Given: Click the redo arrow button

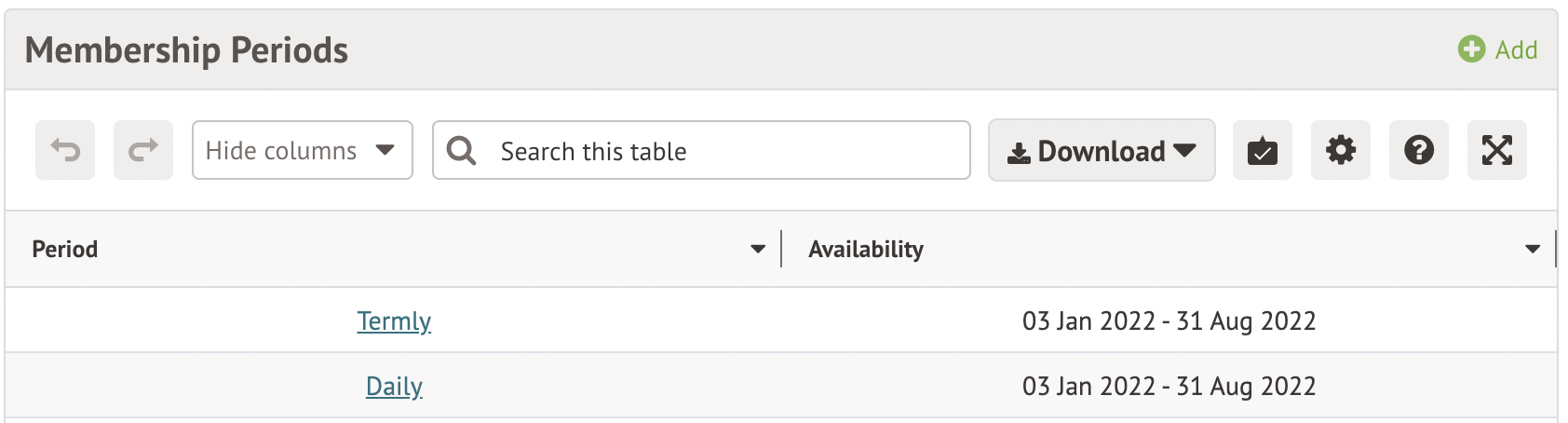Looking at the screenshot, I should point(143,150).
